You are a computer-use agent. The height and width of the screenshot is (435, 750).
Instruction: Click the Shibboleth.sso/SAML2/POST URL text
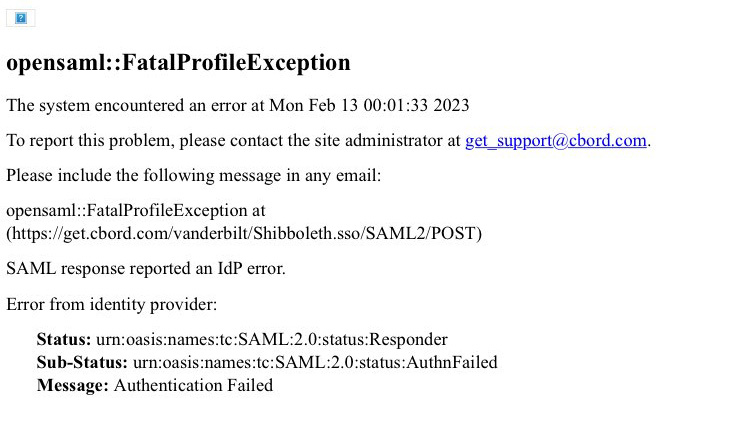(x=244, y=233)
